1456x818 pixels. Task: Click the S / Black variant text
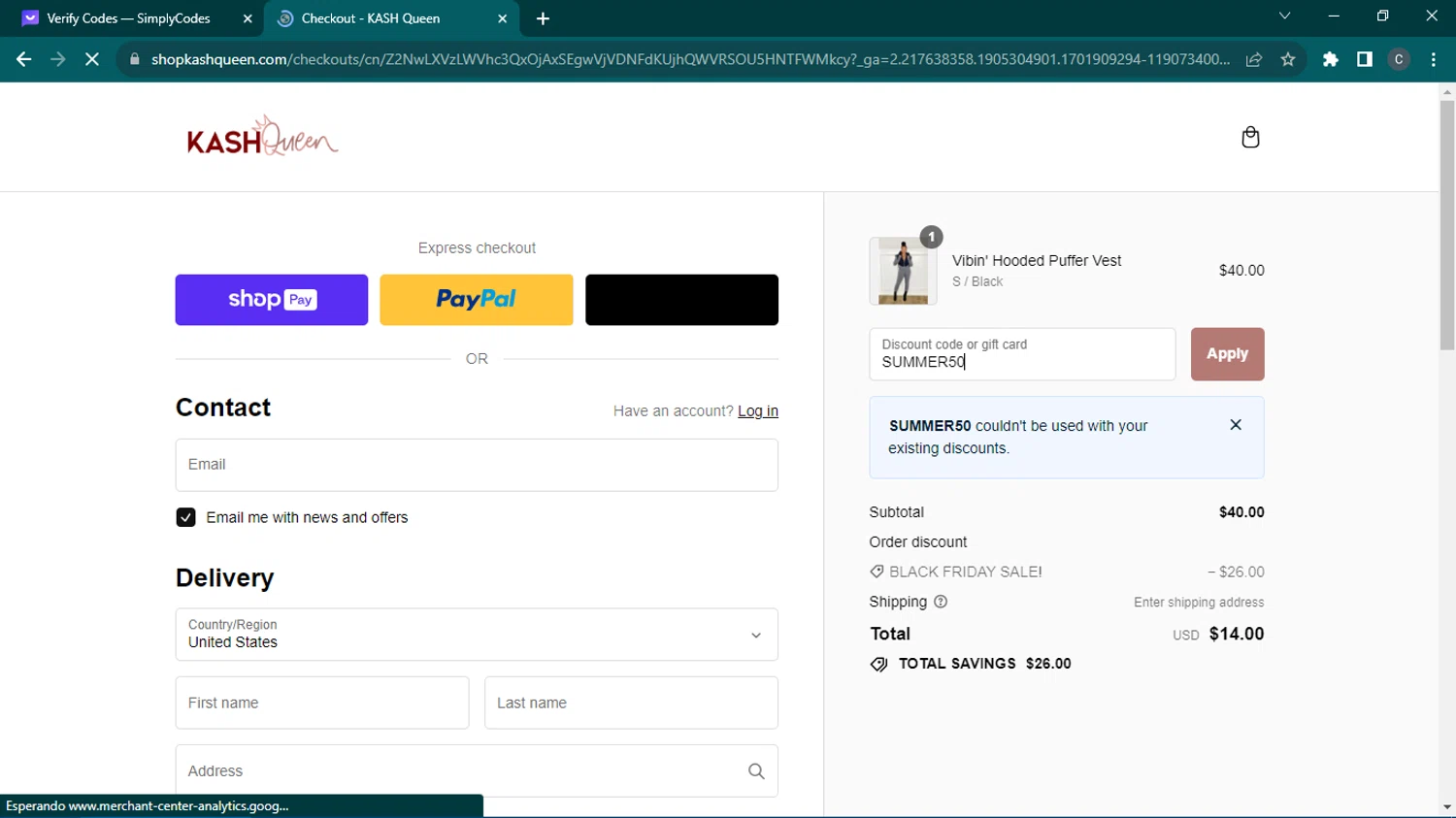(x=977, y=281)
